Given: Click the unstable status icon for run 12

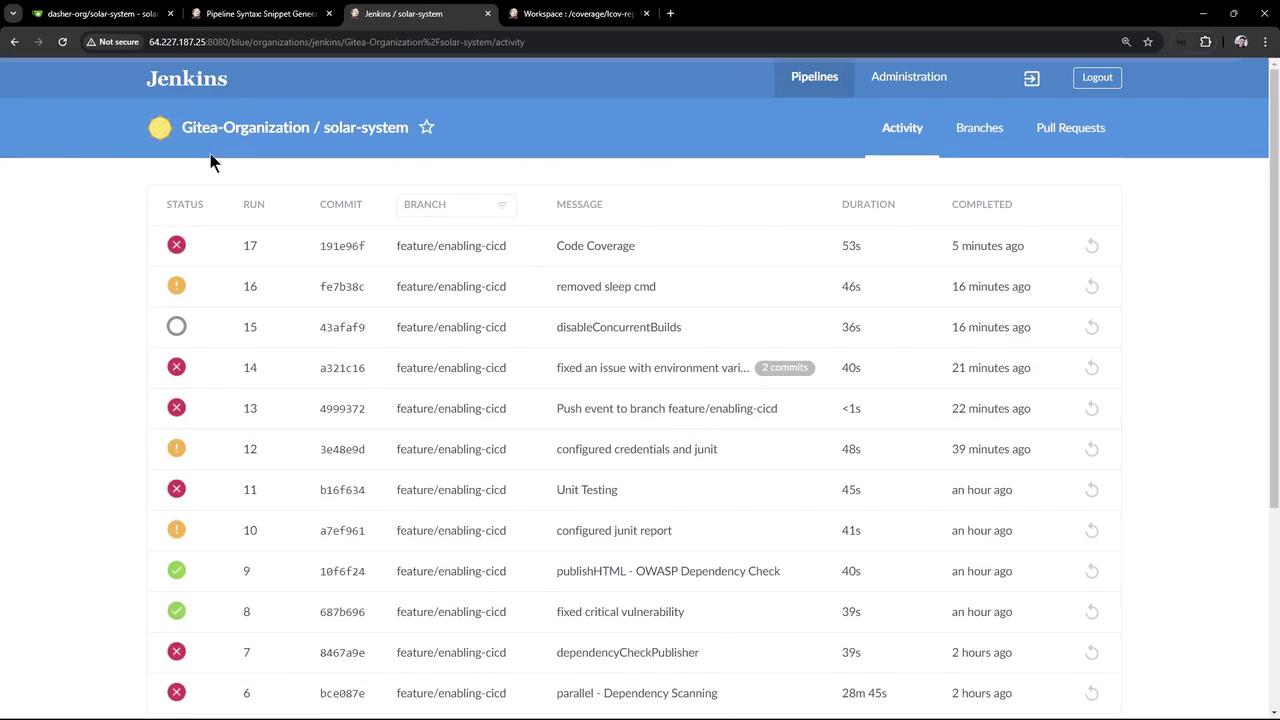Looking at the screenshot, I should coord(177,448).
